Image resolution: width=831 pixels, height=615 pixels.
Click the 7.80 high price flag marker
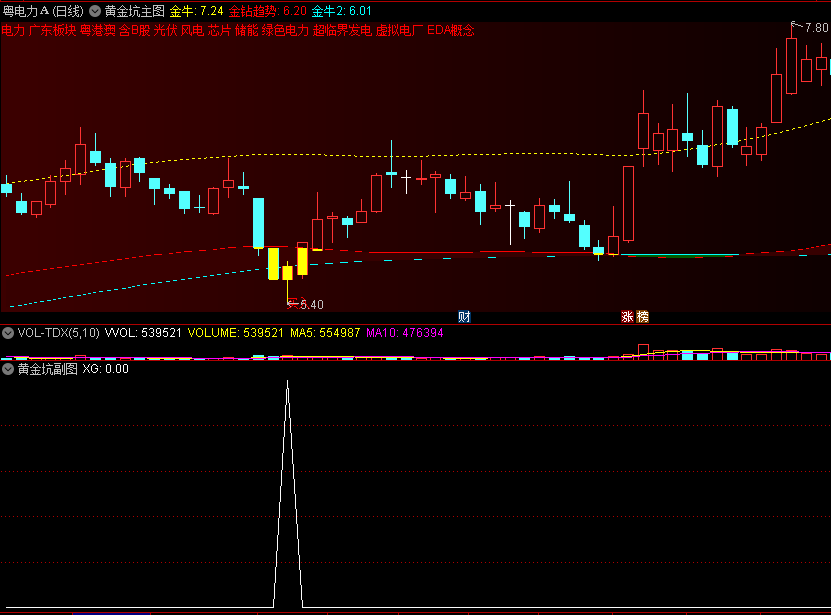[808, 28]
